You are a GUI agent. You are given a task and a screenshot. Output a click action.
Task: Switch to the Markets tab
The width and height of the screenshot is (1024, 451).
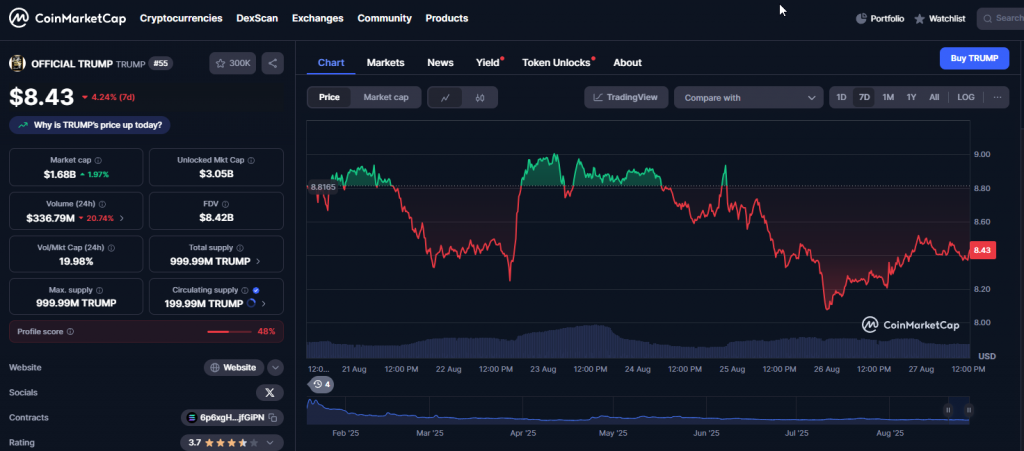point(385,63)
